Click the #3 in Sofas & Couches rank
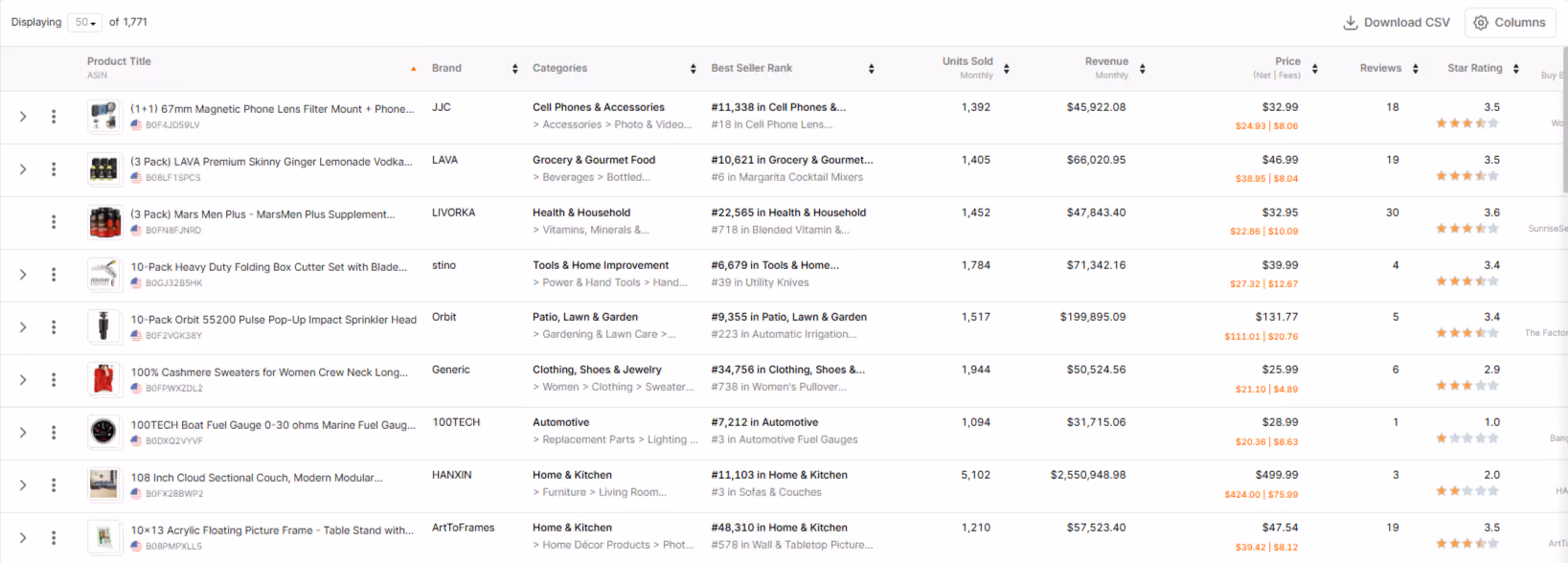The image size is (1568, 563). (766, 492)
